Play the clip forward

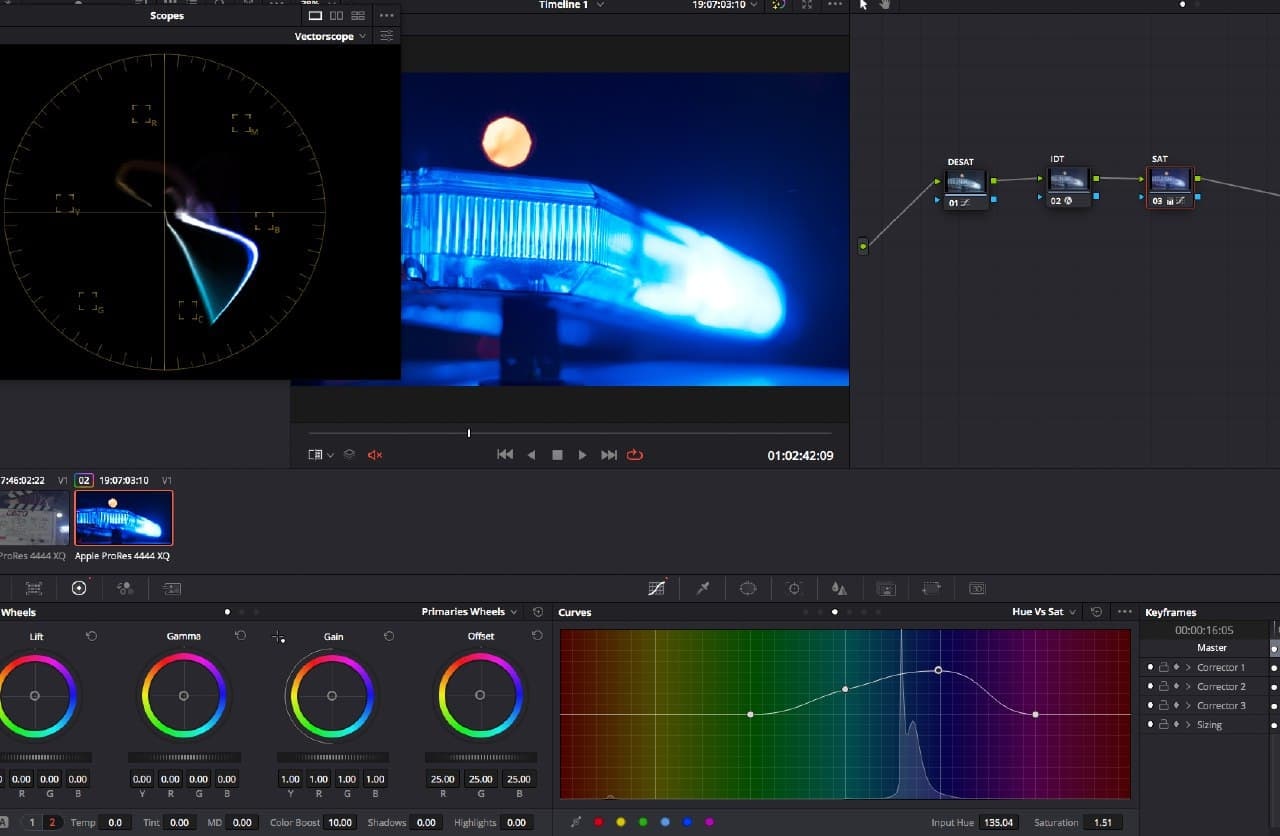[582, 455]
